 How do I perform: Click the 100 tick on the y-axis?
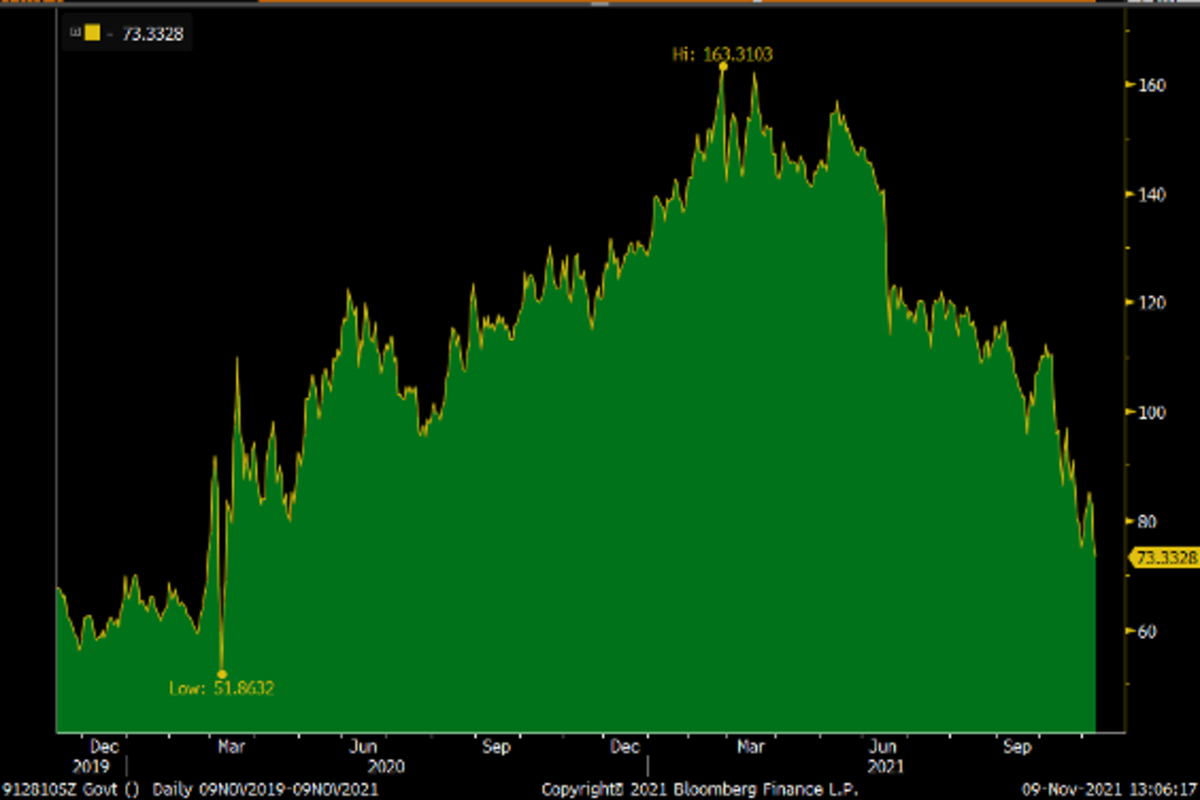click(x=1151, y=412)
